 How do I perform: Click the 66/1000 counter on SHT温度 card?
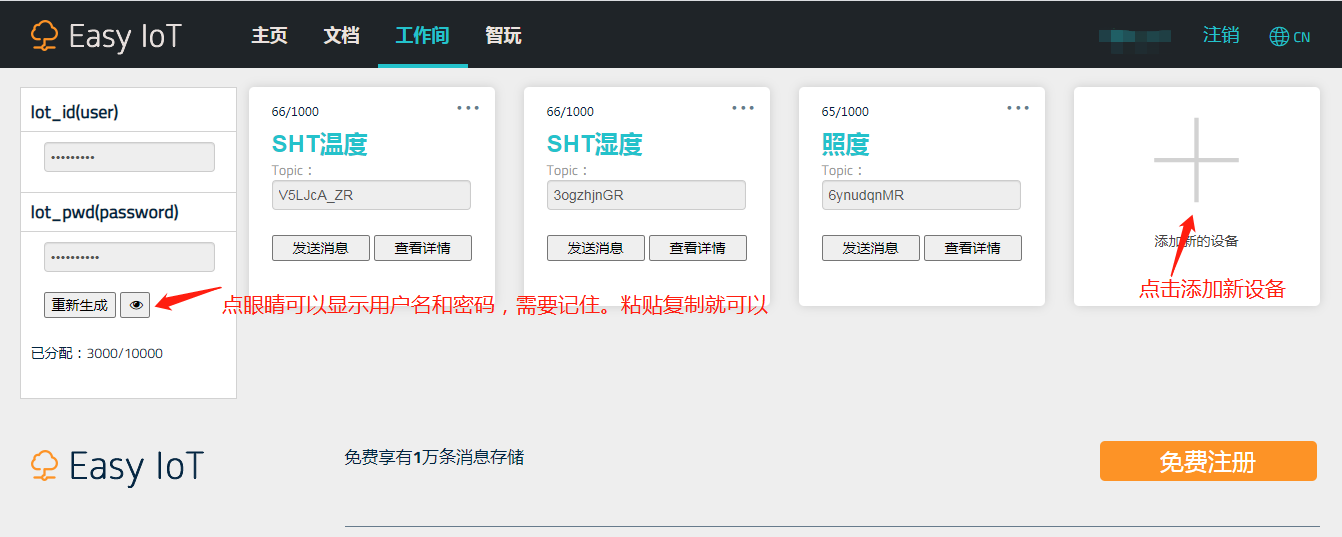click(295, 111)
